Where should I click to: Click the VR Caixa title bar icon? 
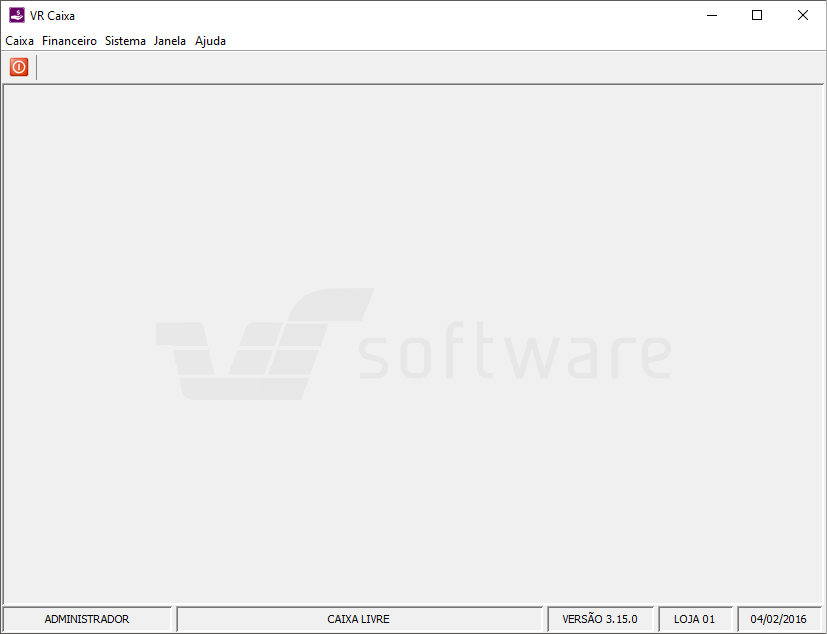click(17, 15)
